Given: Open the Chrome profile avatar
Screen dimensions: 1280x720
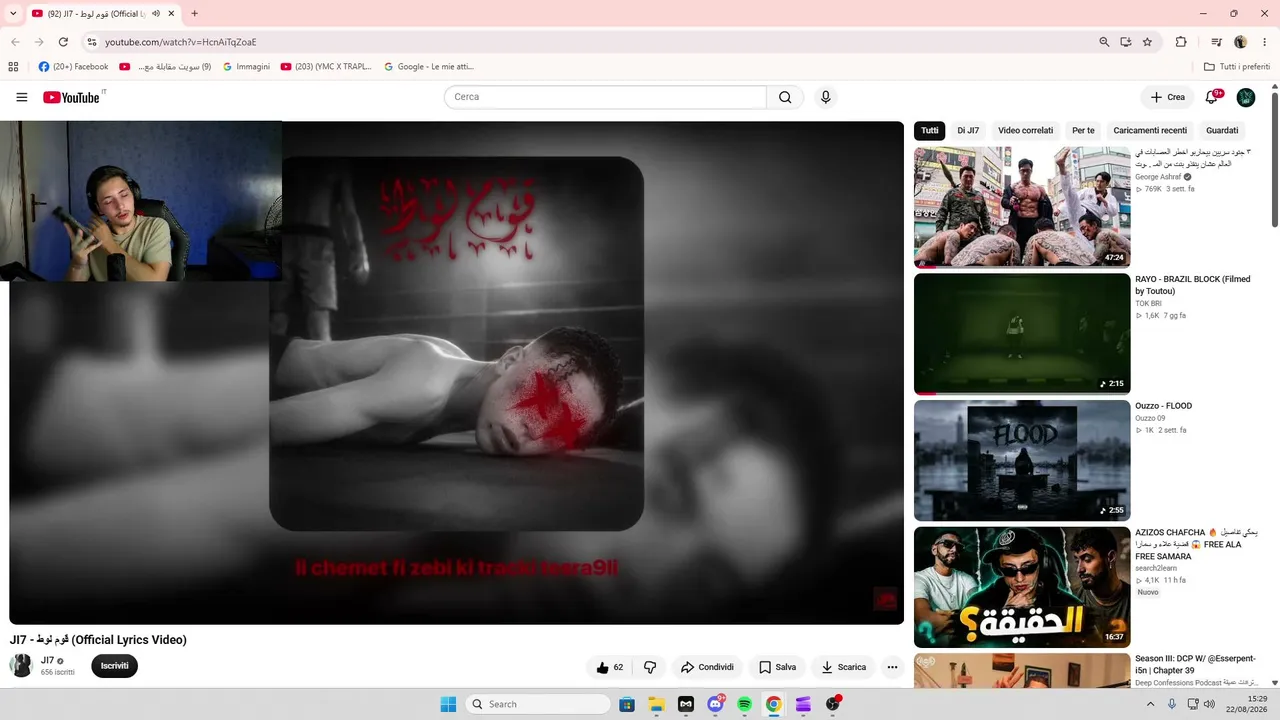Looking at the screenshot, I should click(x=1241, y=42).
